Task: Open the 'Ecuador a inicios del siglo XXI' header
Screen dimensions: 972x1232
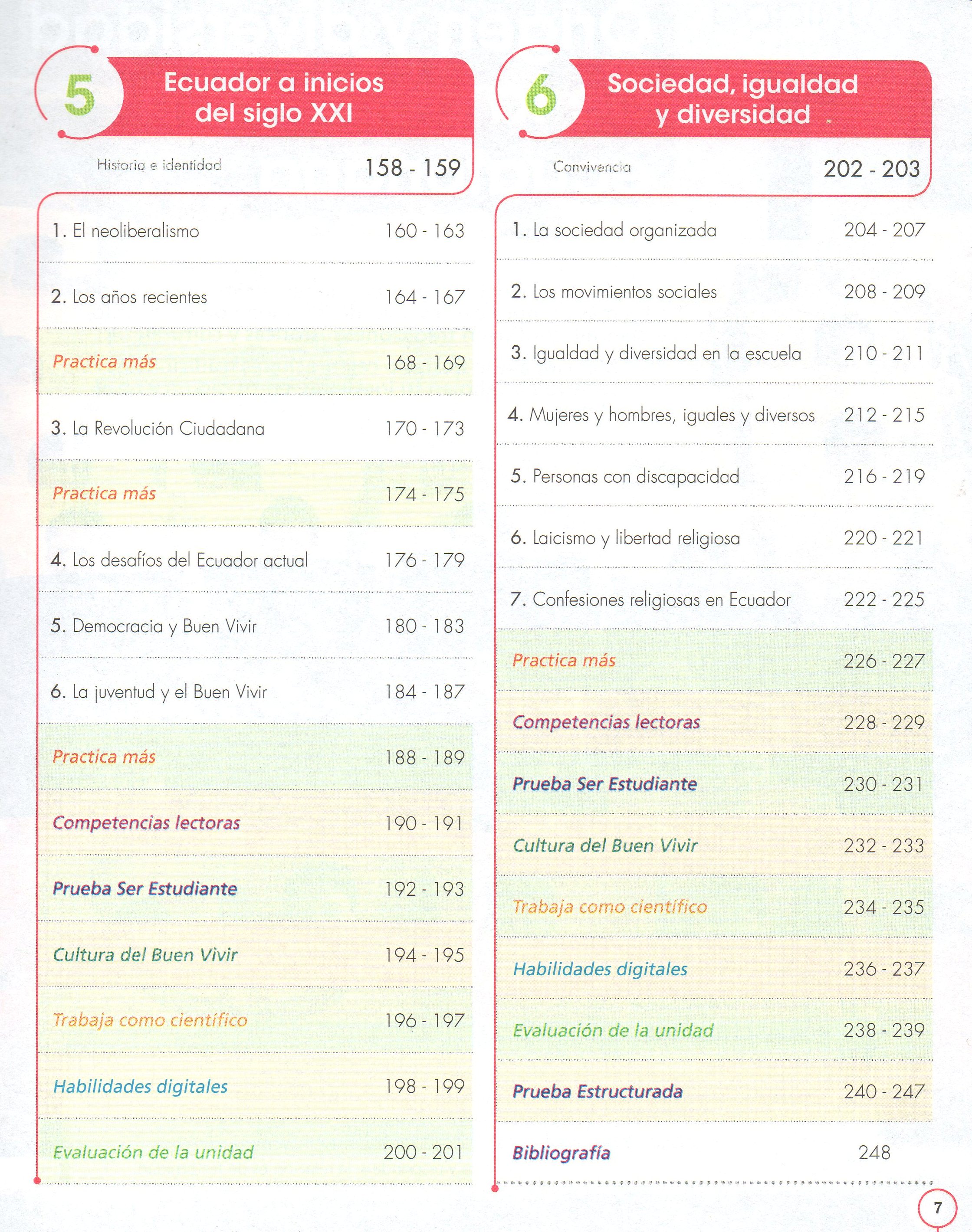Action: [274, 98]
